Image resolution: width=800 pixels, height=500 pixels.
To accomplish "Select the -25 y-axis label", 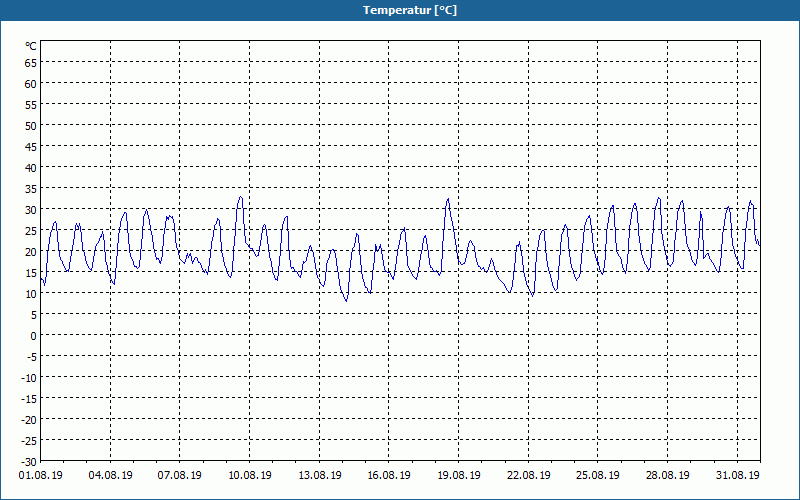I will coord(29,441).
